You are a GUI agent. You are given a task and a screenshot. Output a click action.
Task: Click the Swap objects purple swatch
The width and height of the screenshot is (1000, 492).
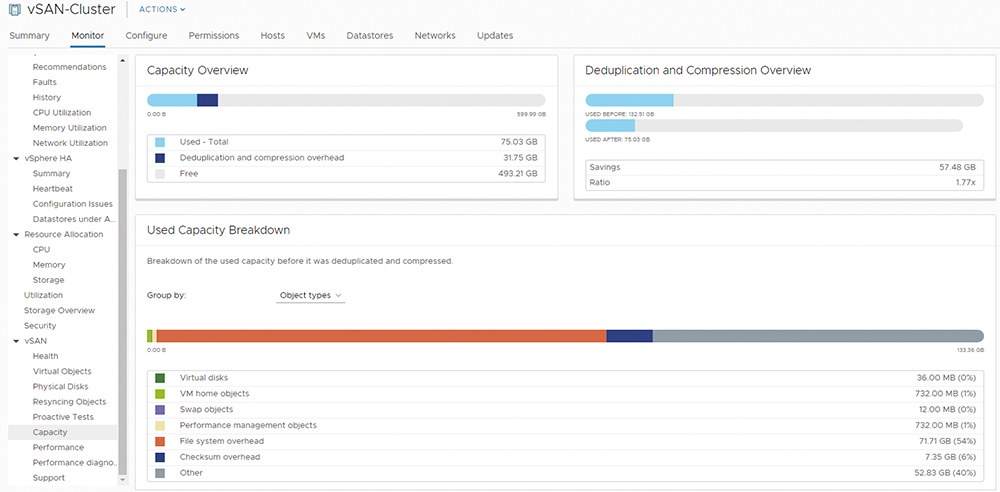point(160,410)
